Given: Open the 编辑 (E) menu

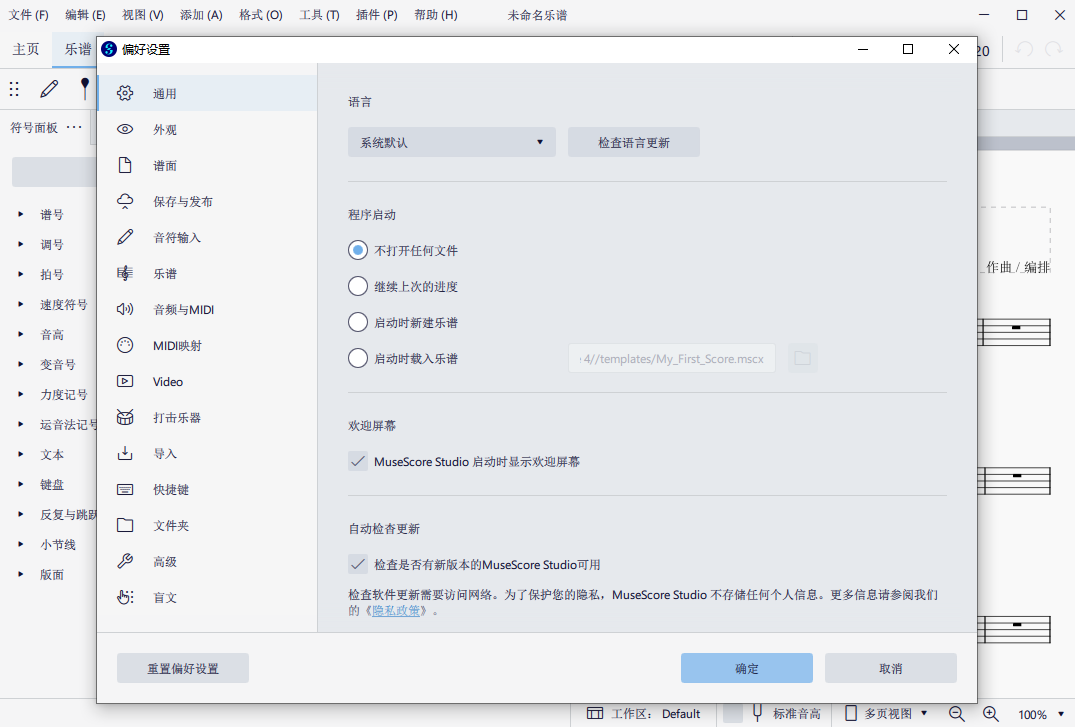Looking at the screenshot, I should click(x=85, y=14).
